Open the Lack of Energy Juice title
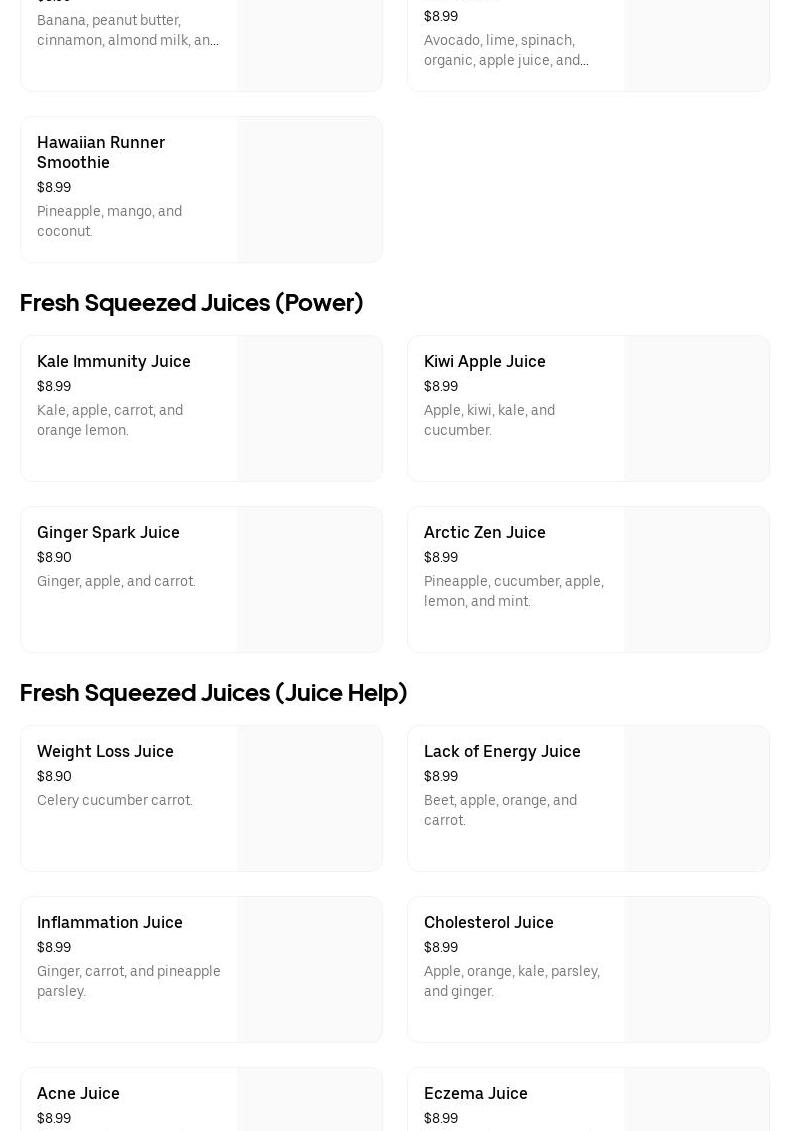The width and height of the screenshot is (804, 1131). 502,751
